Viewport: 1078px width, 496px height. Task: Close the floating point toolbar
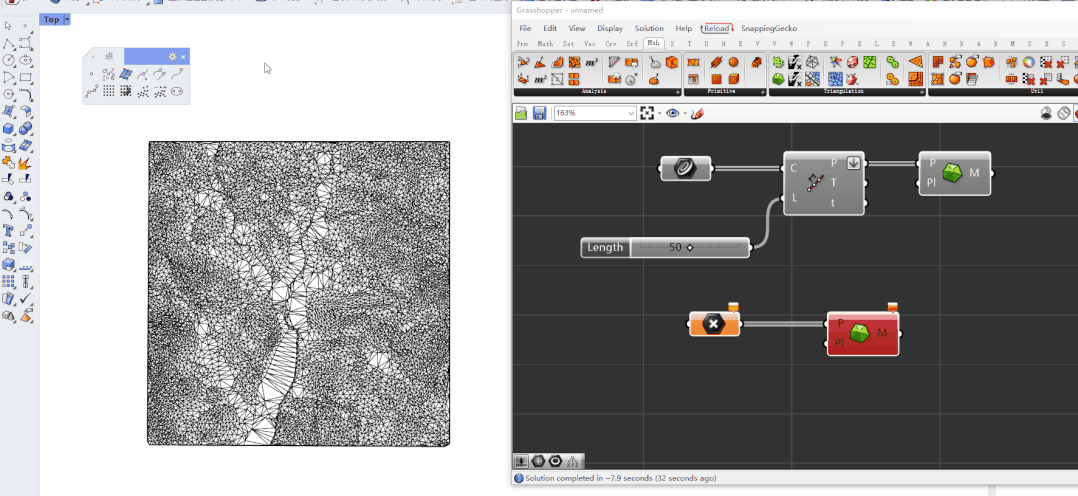pyautogui.click(x=183, y=56)
